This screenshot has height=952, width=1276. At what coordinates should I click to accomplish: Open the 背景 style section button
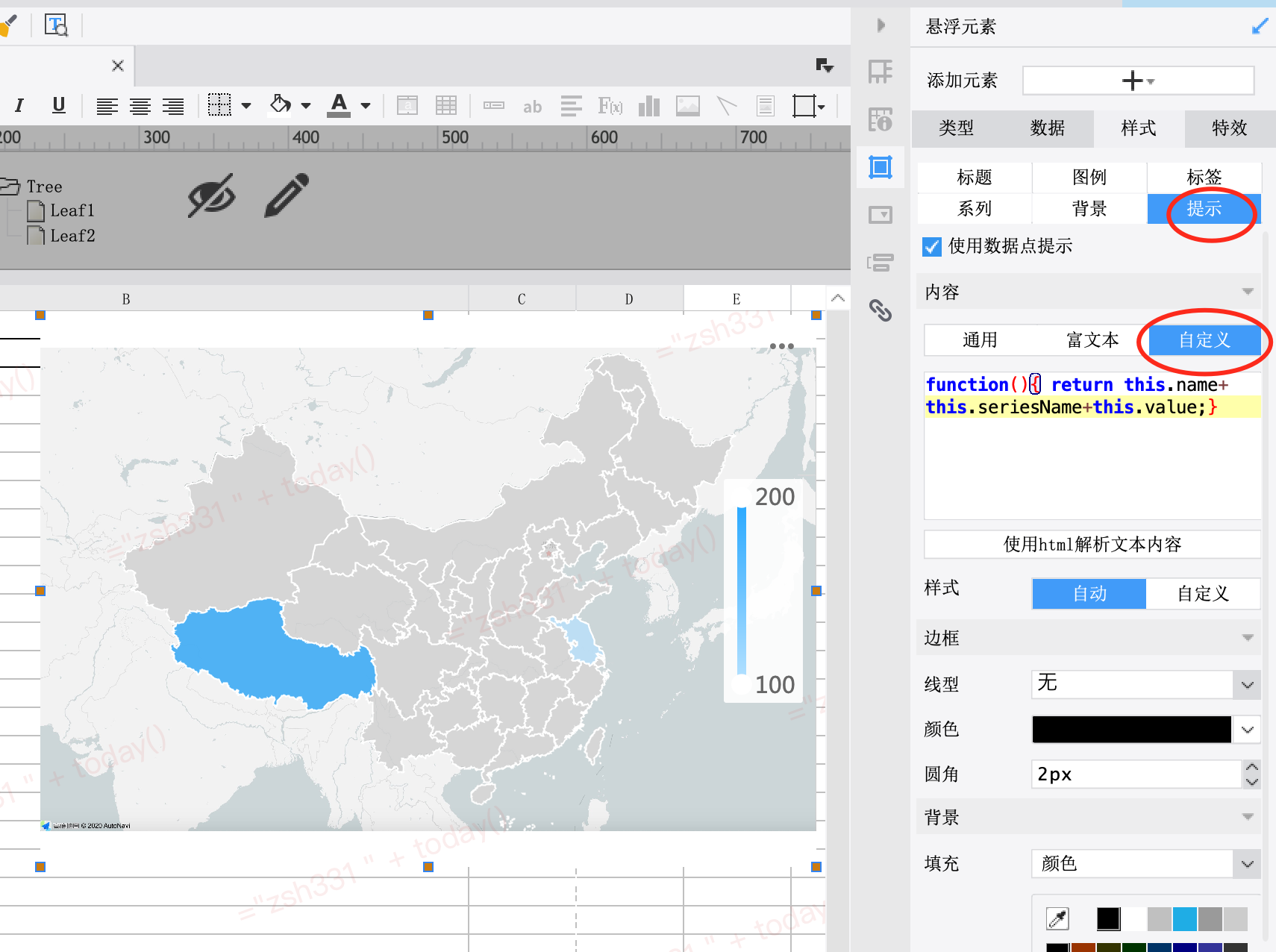(x=1089, y=209)
